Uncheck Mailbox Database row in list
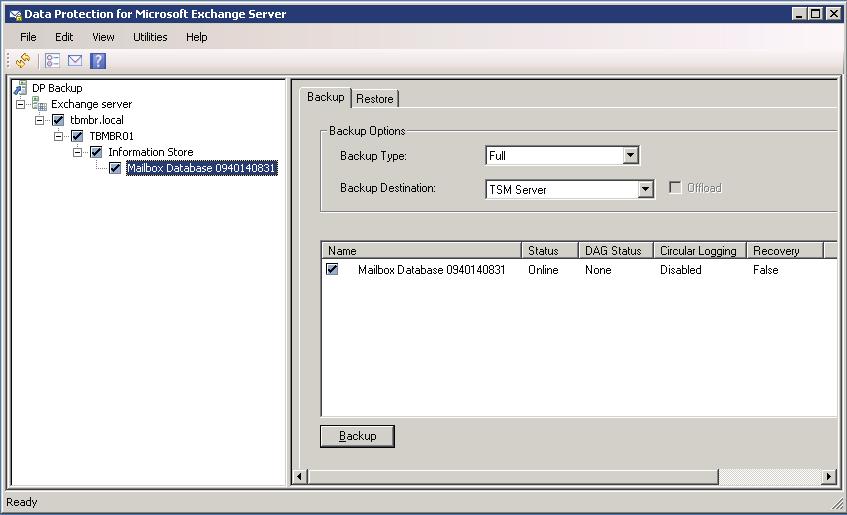Image resolution: width=847 pixels, height=515 pixels. click(332, 269)
